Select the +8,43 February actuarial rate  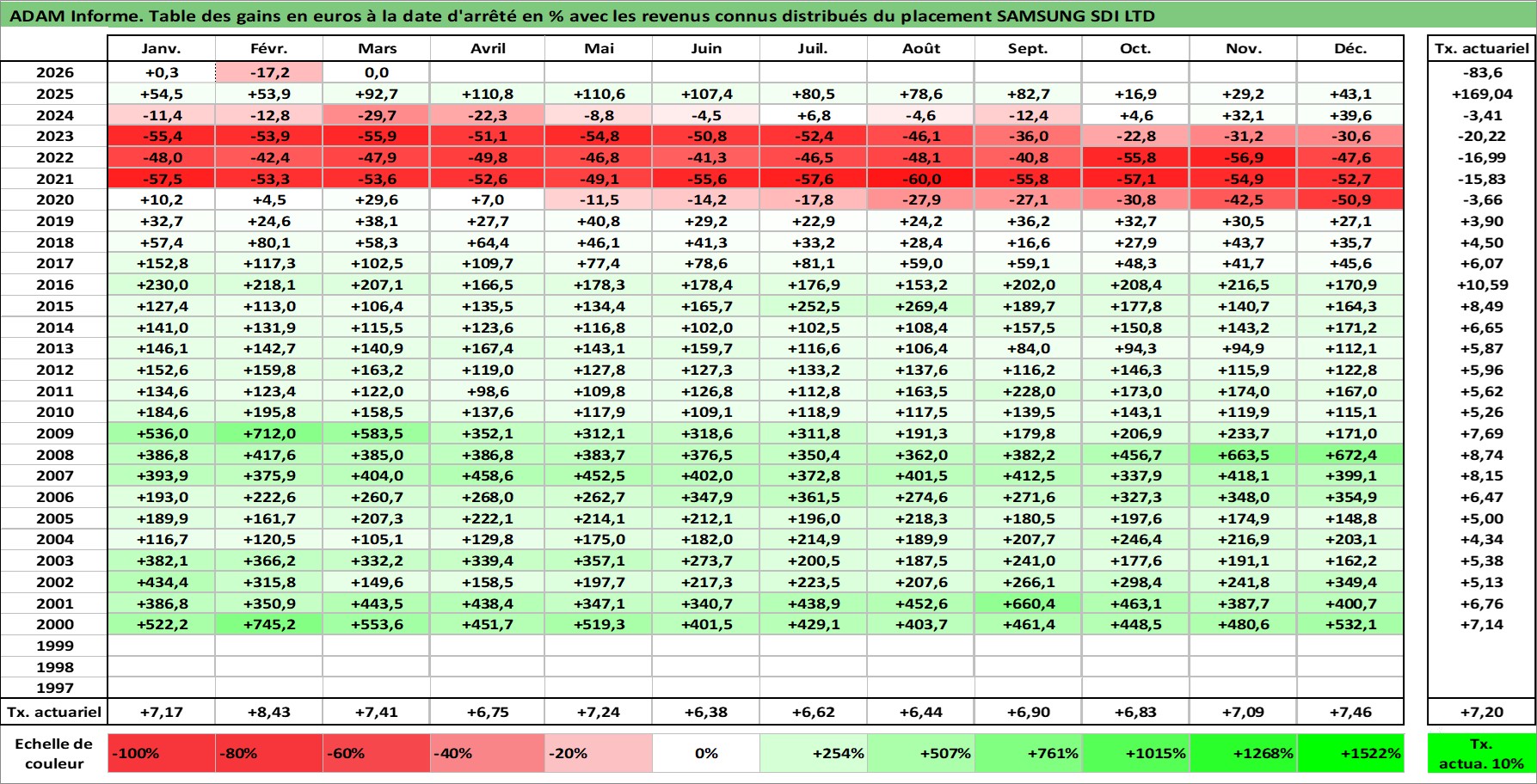point(269,712)
